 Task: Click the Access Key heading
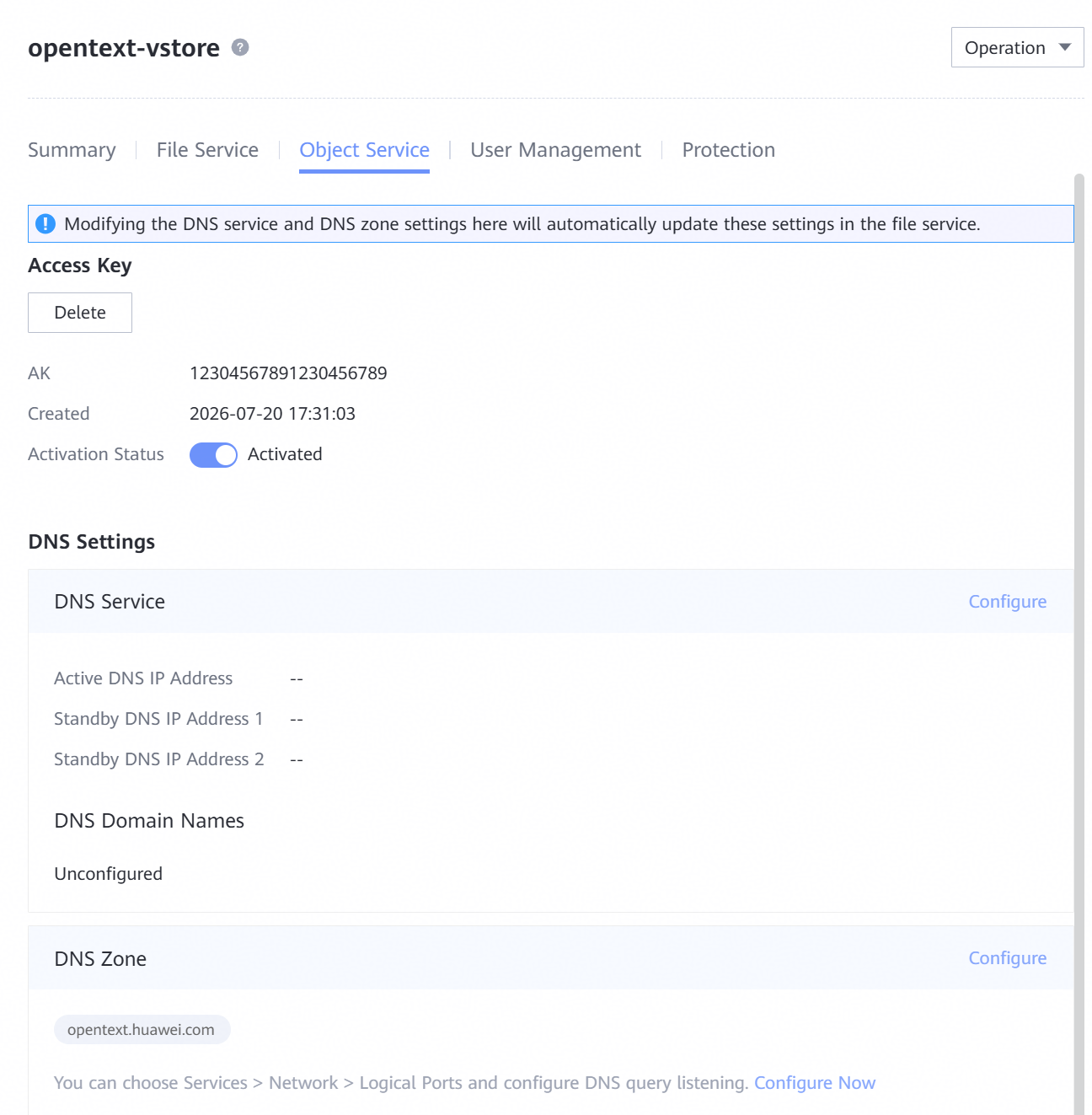[80, 265]
